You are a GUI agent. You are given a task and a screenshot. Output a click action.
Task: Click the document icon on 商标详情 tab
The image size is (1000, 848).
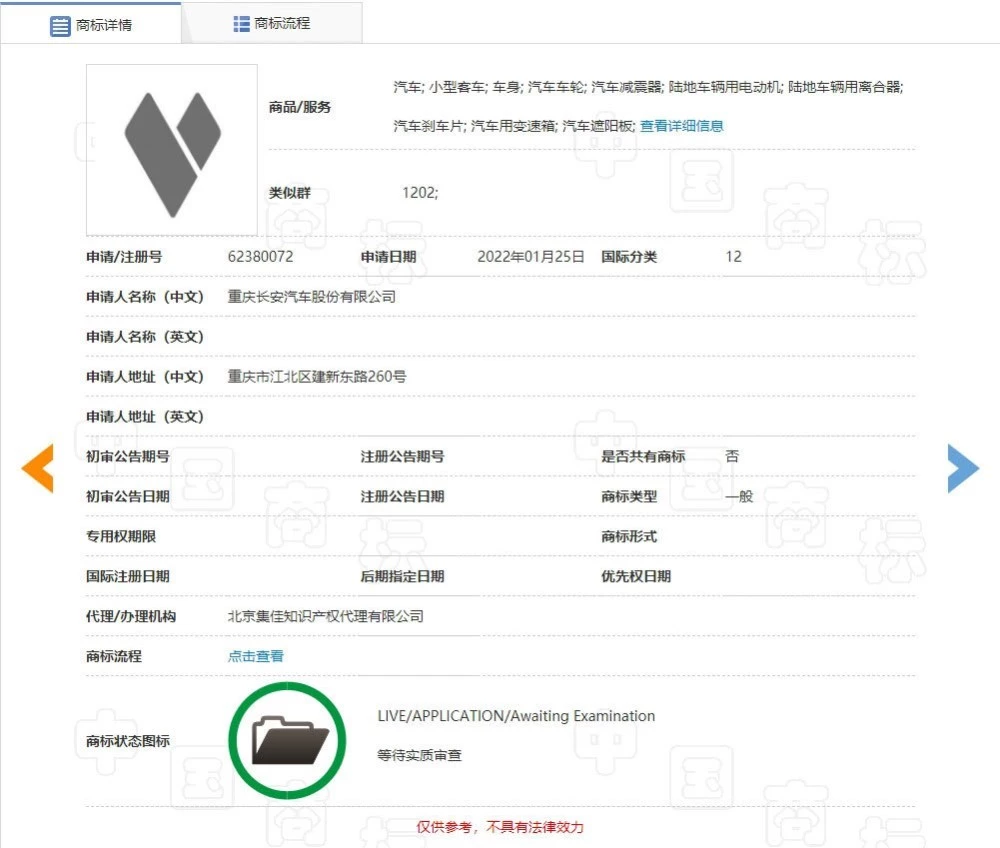61,24
